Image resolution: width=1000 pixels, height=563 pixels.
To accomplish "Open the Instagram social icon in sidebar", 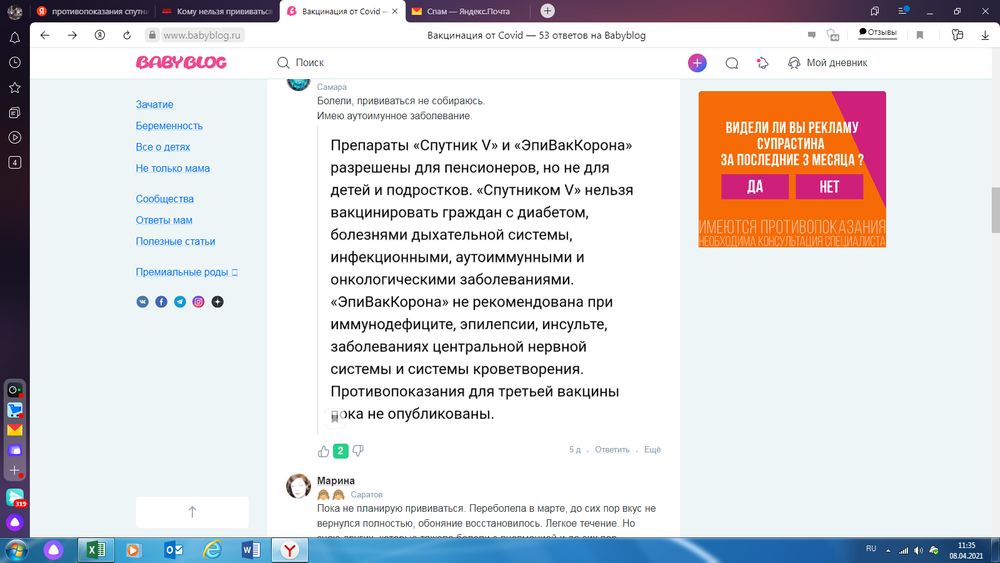I will click(198, 301).
